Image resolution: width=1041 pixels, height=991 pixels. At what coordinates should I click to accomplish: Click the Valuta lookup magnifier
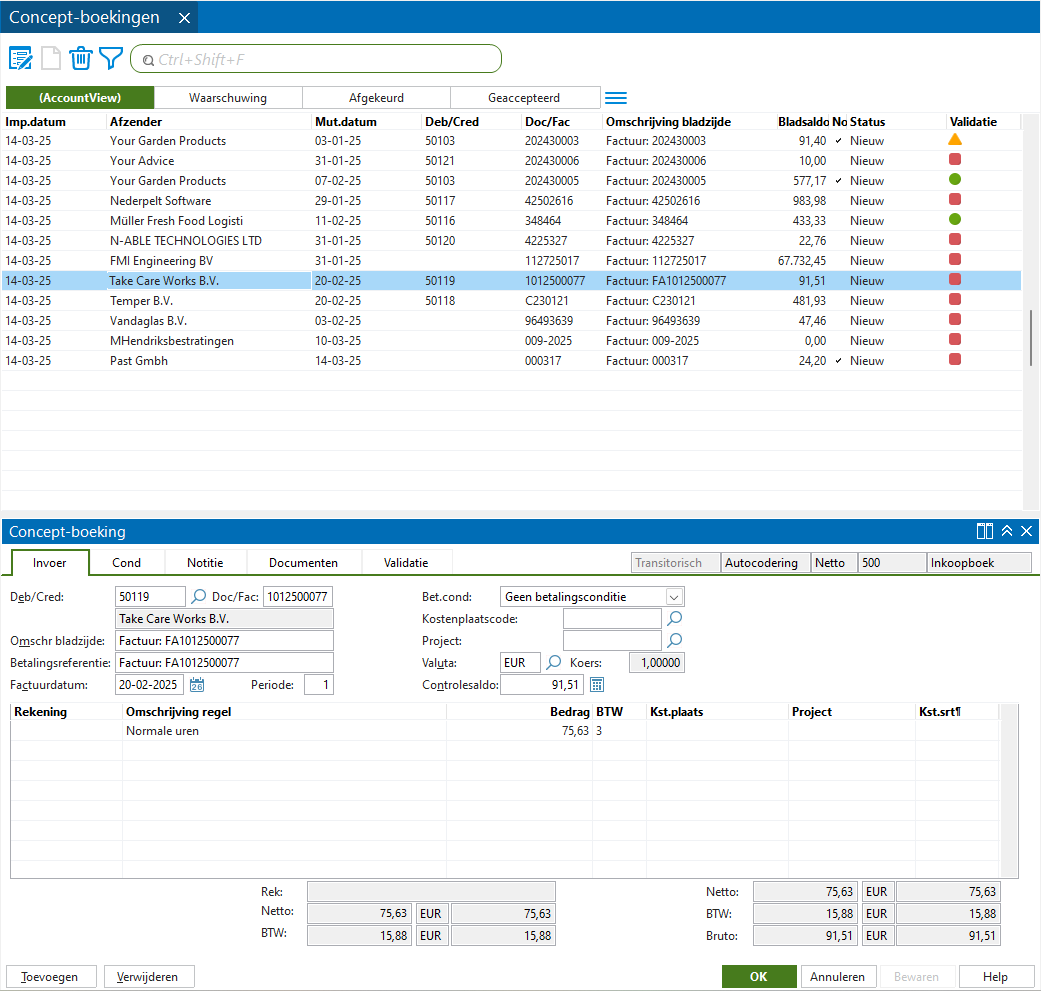553,663
